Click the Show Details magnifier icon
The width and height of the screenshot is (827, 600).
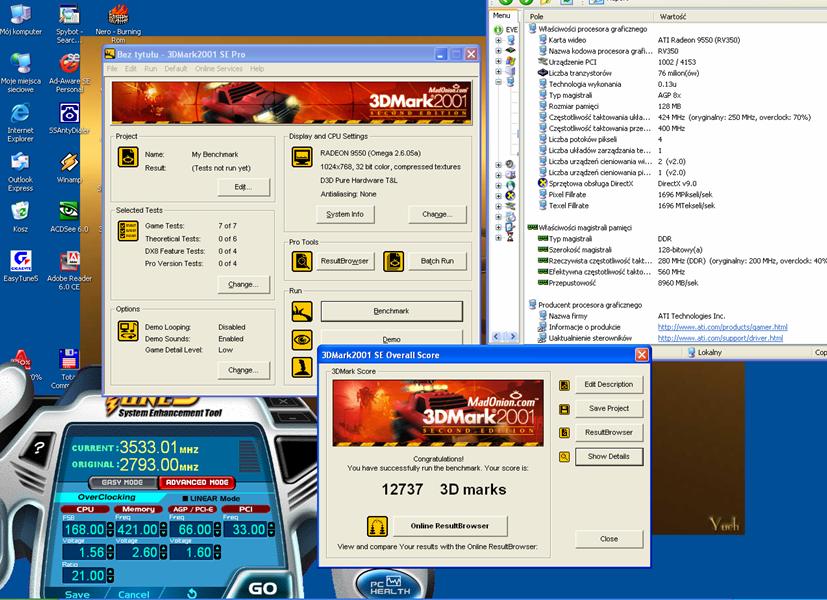564,457
